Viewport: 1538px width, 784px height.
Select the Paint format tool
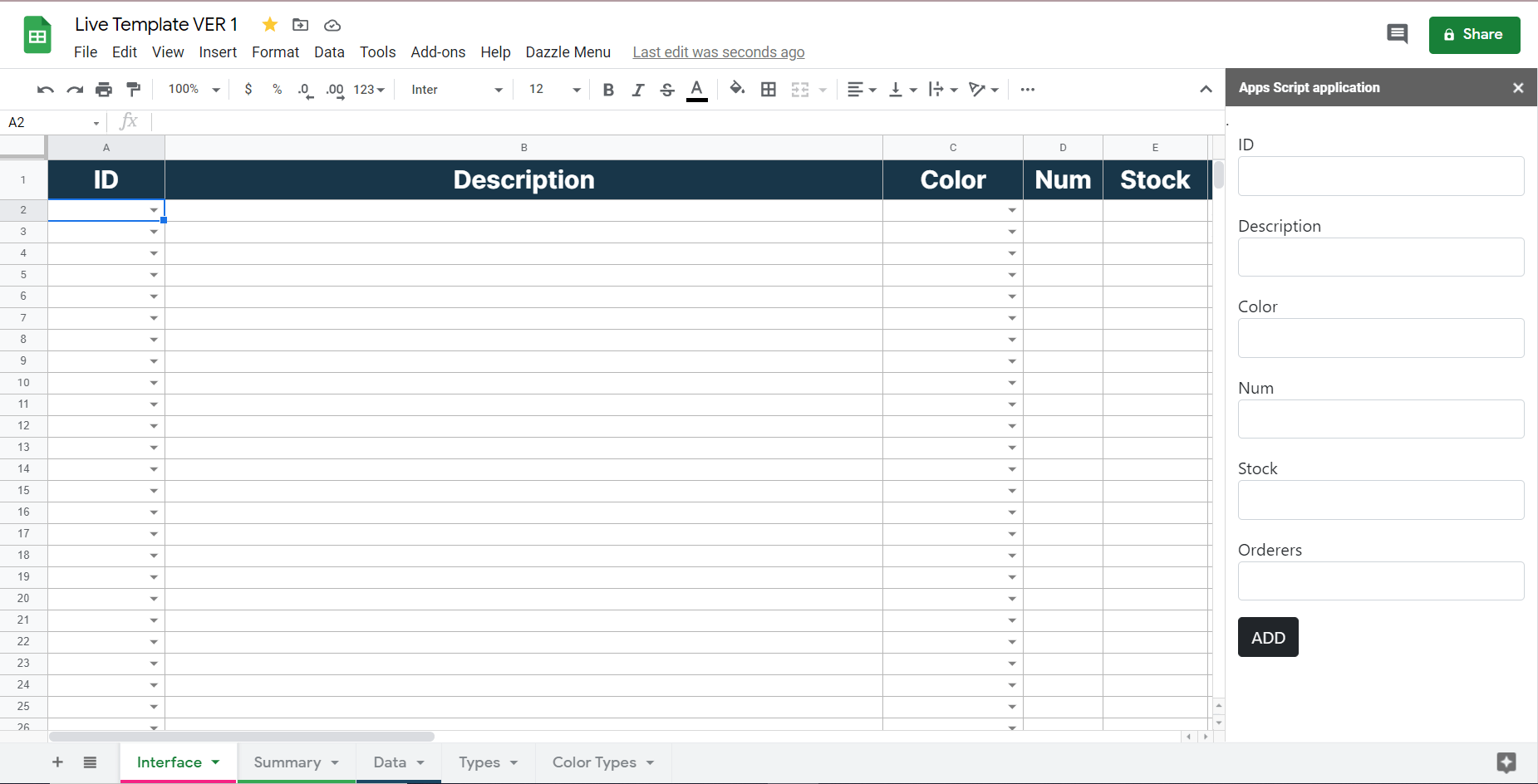click(134, 89)
